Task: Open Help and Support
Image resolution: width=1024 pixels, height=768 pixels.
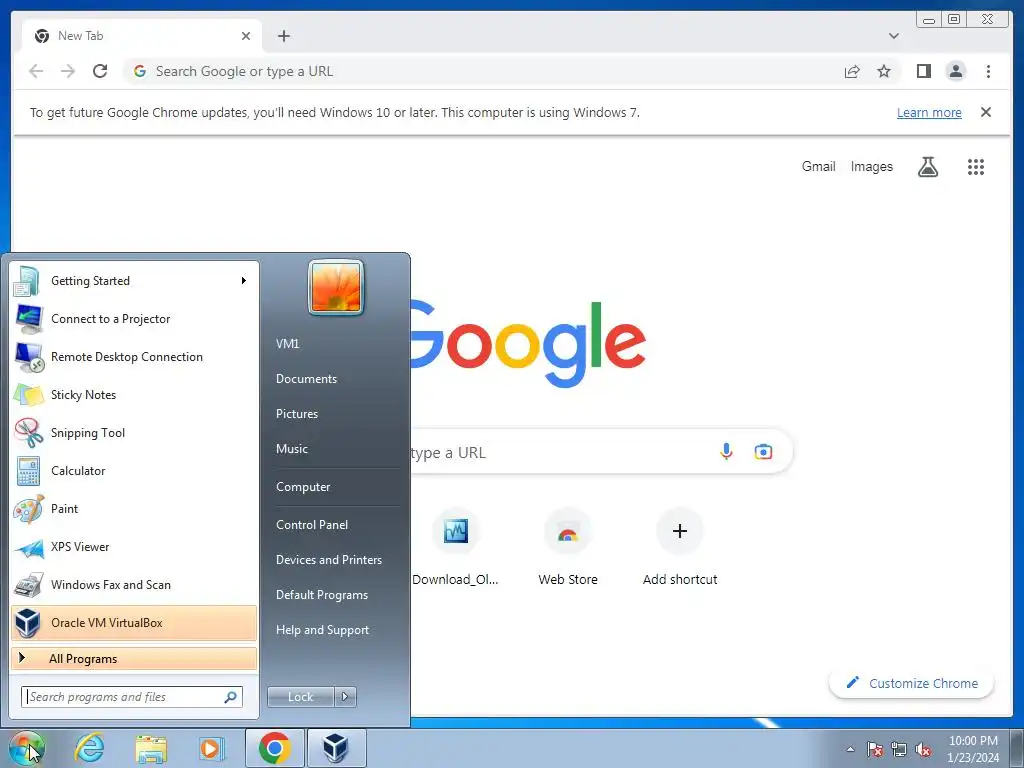Action: pos(322,630)
